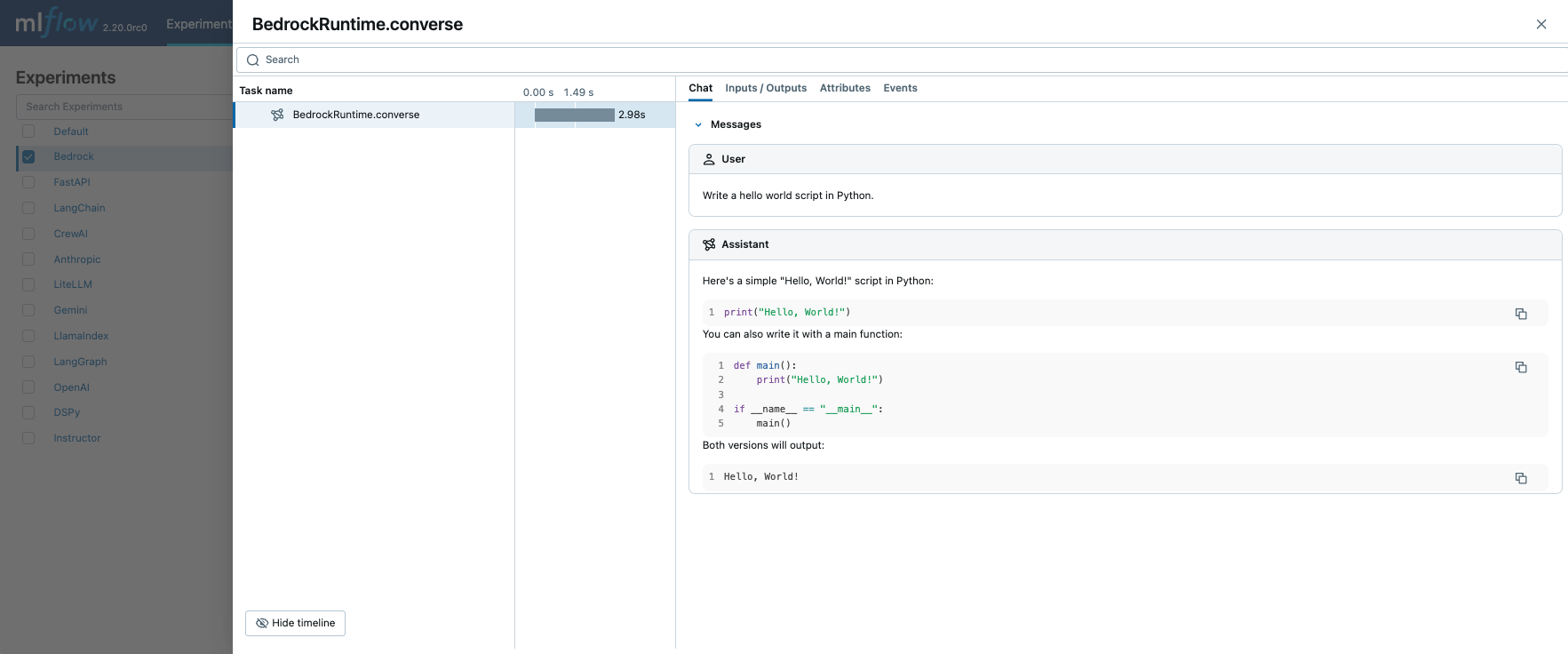Open the Gemini experiment link

tap(70, 310)
